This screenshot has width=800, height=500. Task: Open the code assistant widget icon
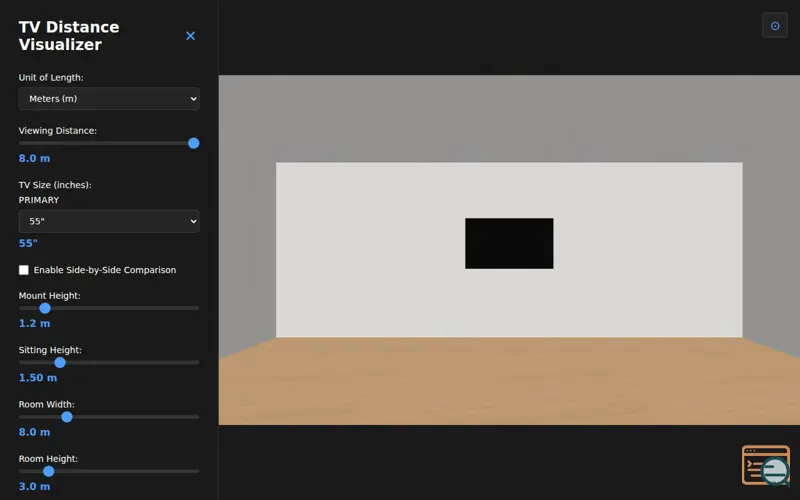pos(766,465)
